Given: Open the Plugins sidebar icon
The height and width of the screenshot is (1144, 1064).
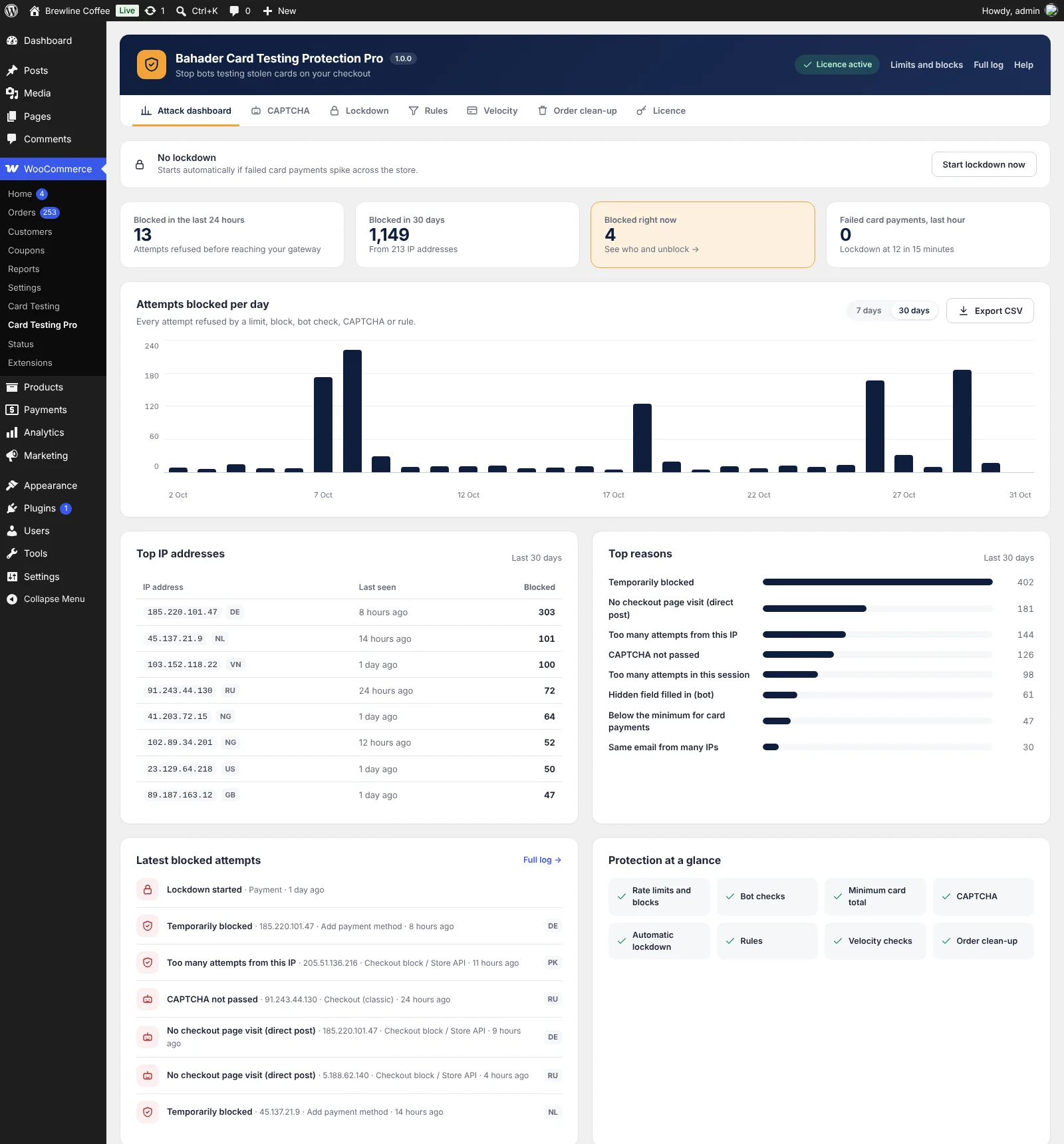Looking at the screenshot, I should pos(12,508).
